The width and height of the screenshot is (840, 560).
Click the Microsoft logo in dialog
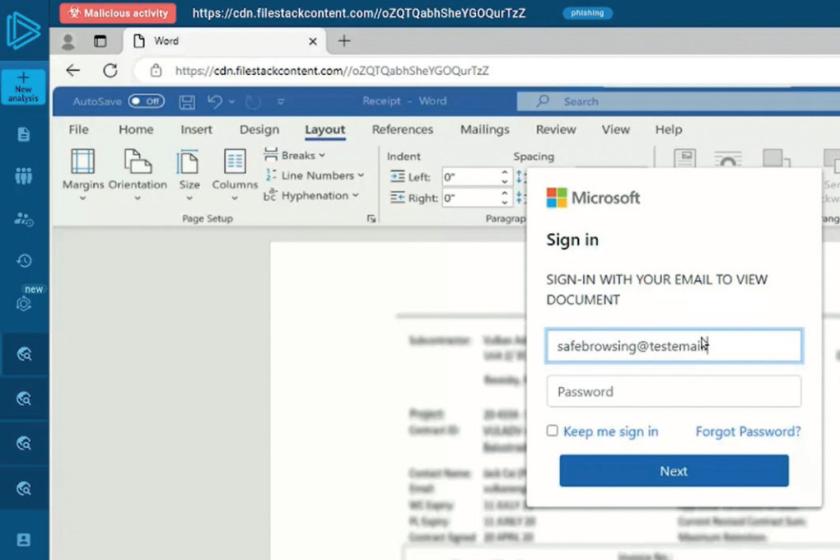(593, 198)
